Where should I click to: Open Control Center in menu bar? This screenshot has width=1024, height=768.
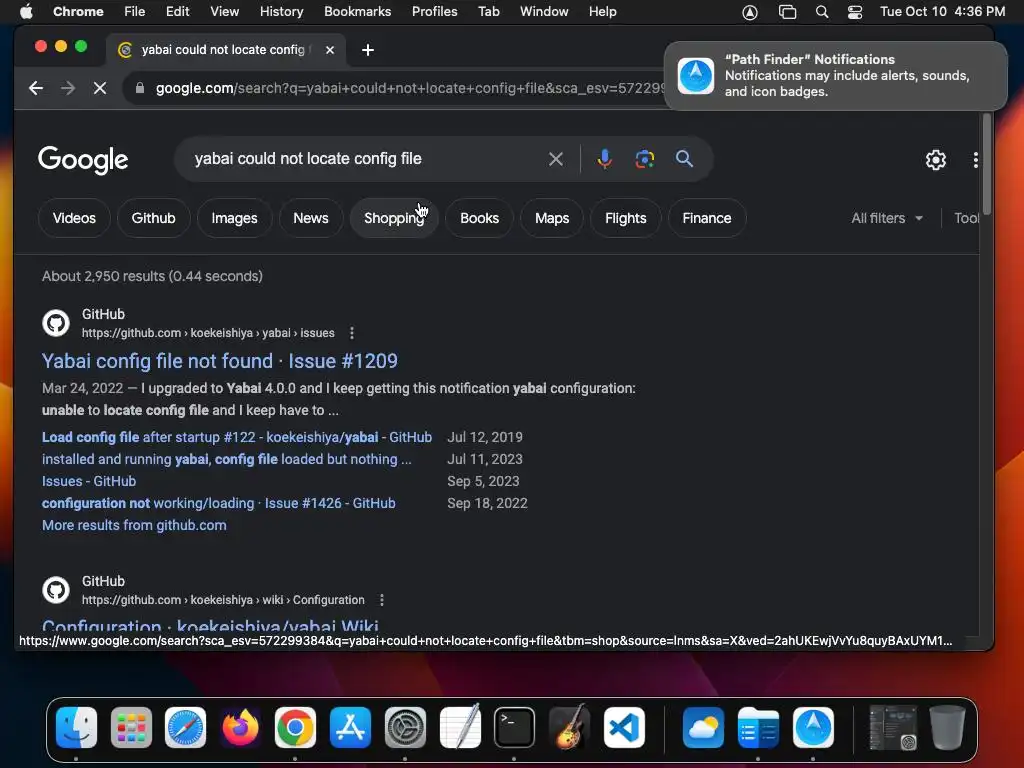tap(855, 12)
